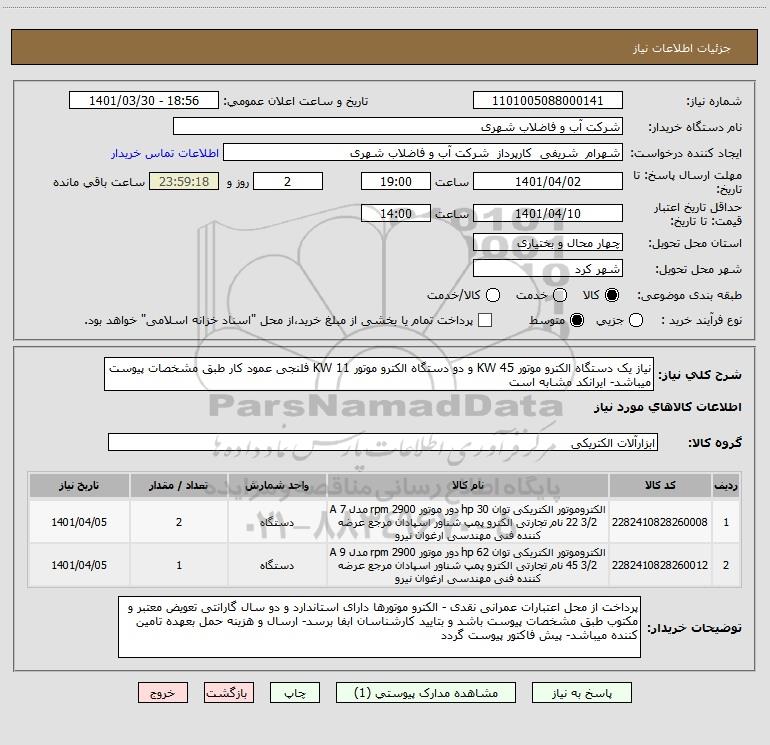This screenshot has width=770, height=745.
Task: Click the ردیف column header
Action: pyautogui.click(x=726, y=486)
